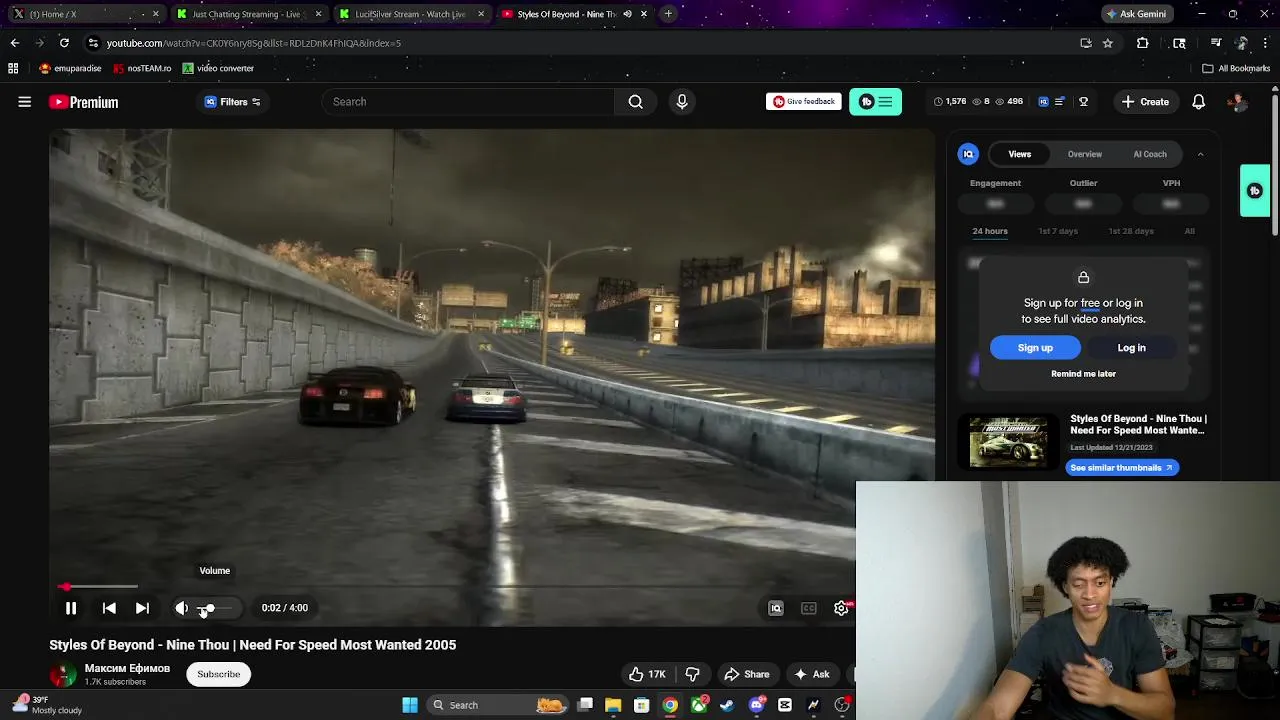Open a new browser tab
Viewport: 1280px width, 720px height.
point(668,14)
